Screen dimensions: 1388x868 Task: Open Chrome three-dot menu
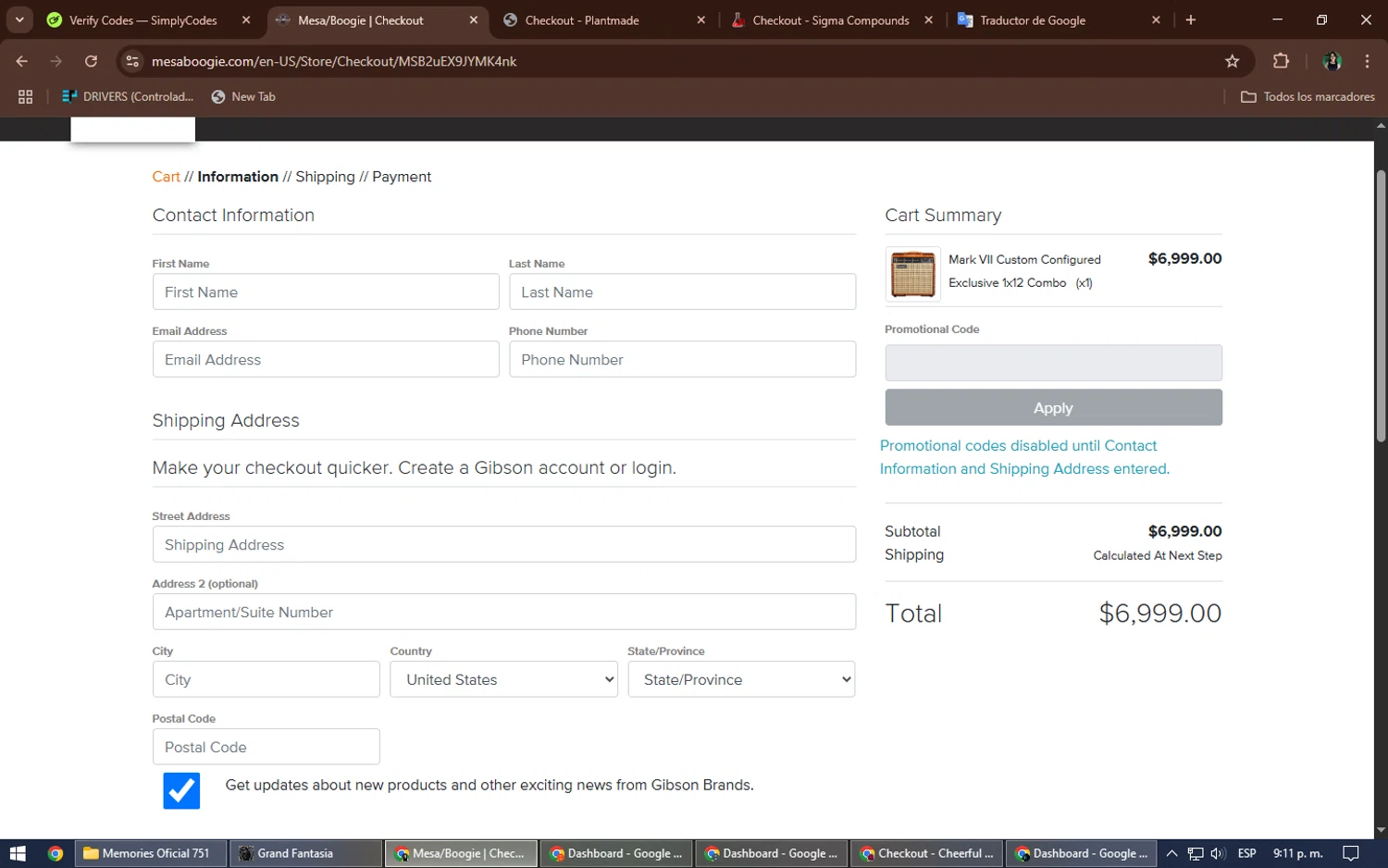pyautogui.click(x=1367, y=61)
